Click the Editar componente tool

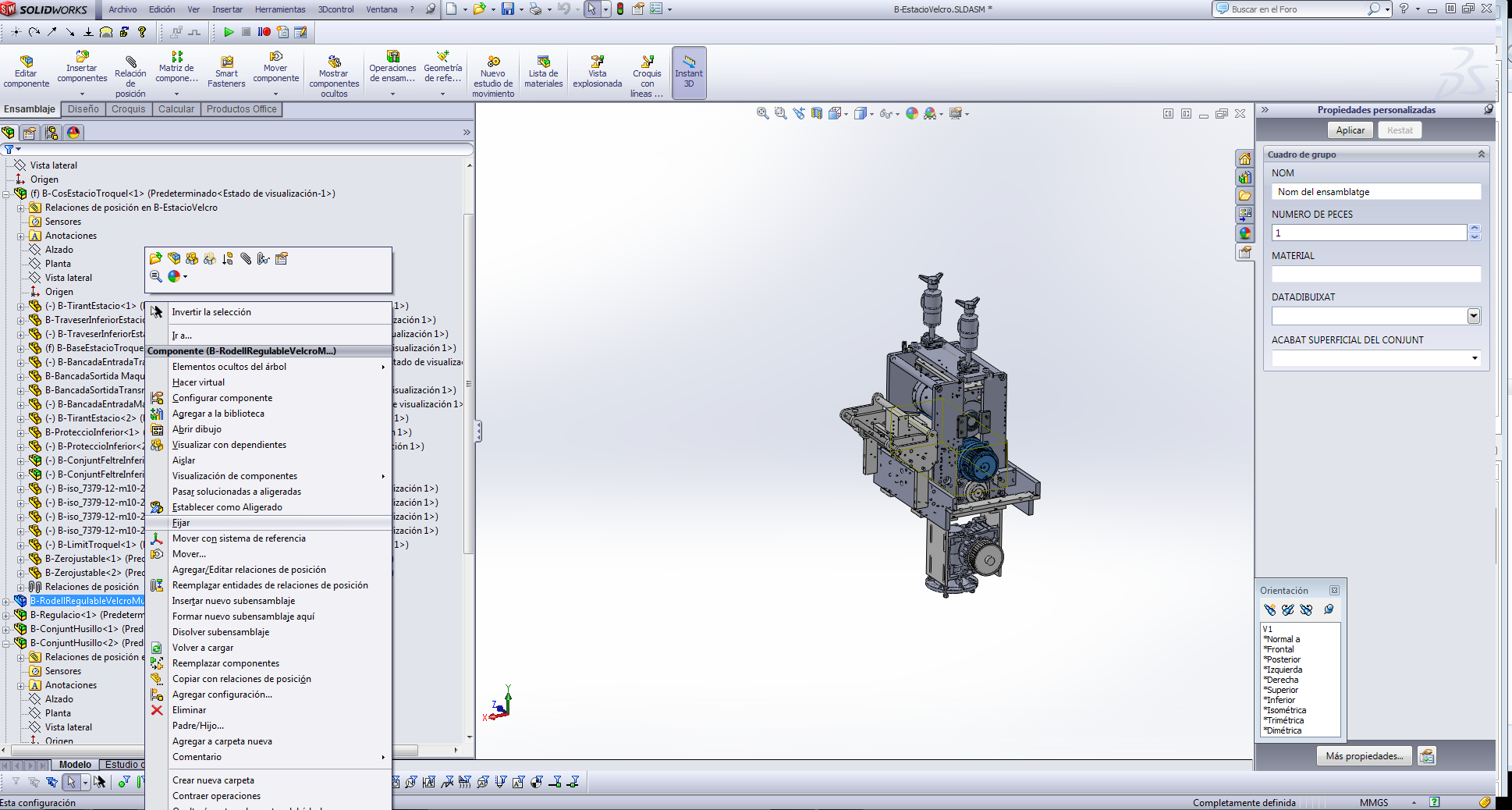(x=26, y=72)
